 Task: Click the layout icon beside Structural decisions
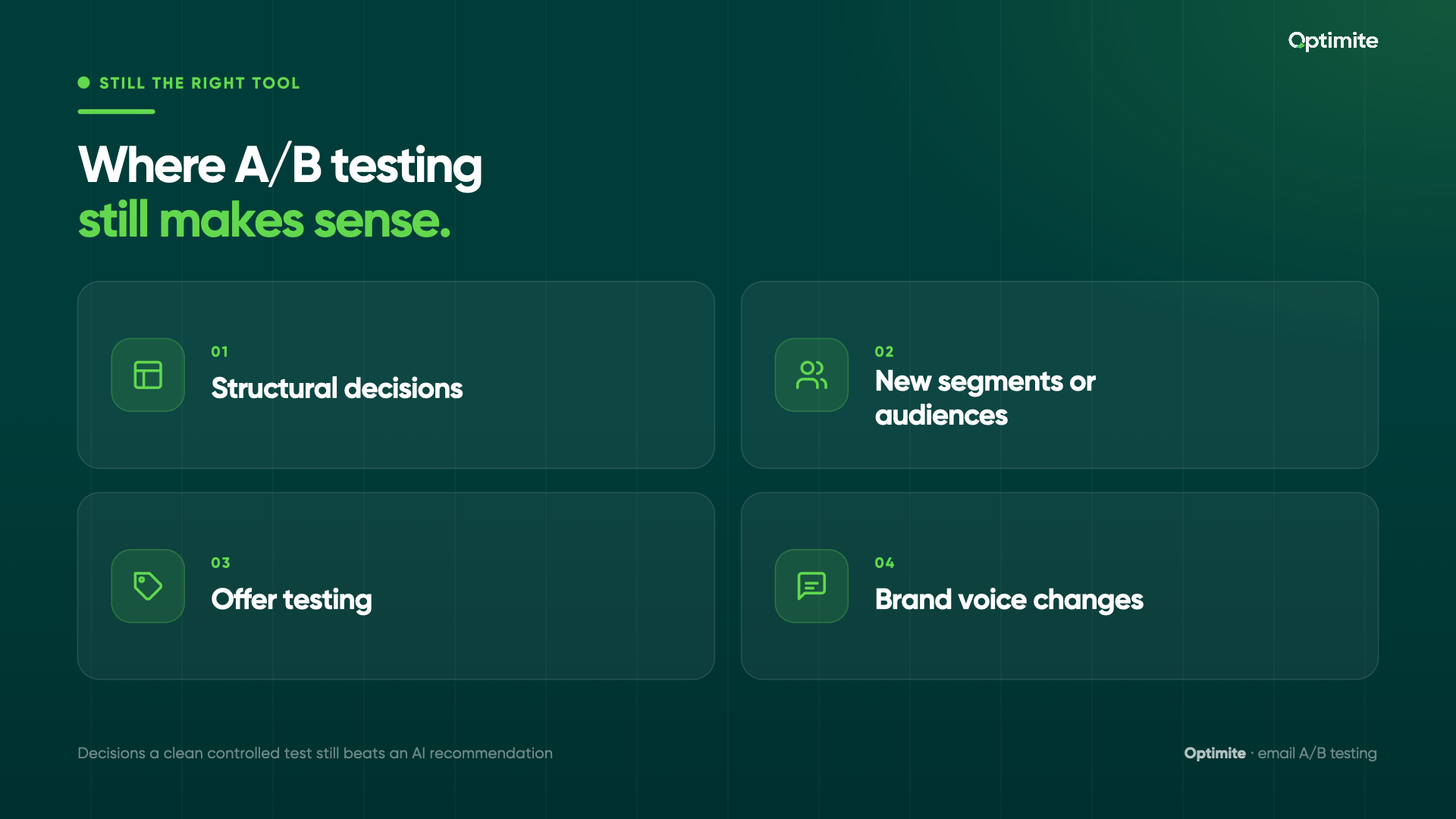pyautogui.click(x=148, y=375)
